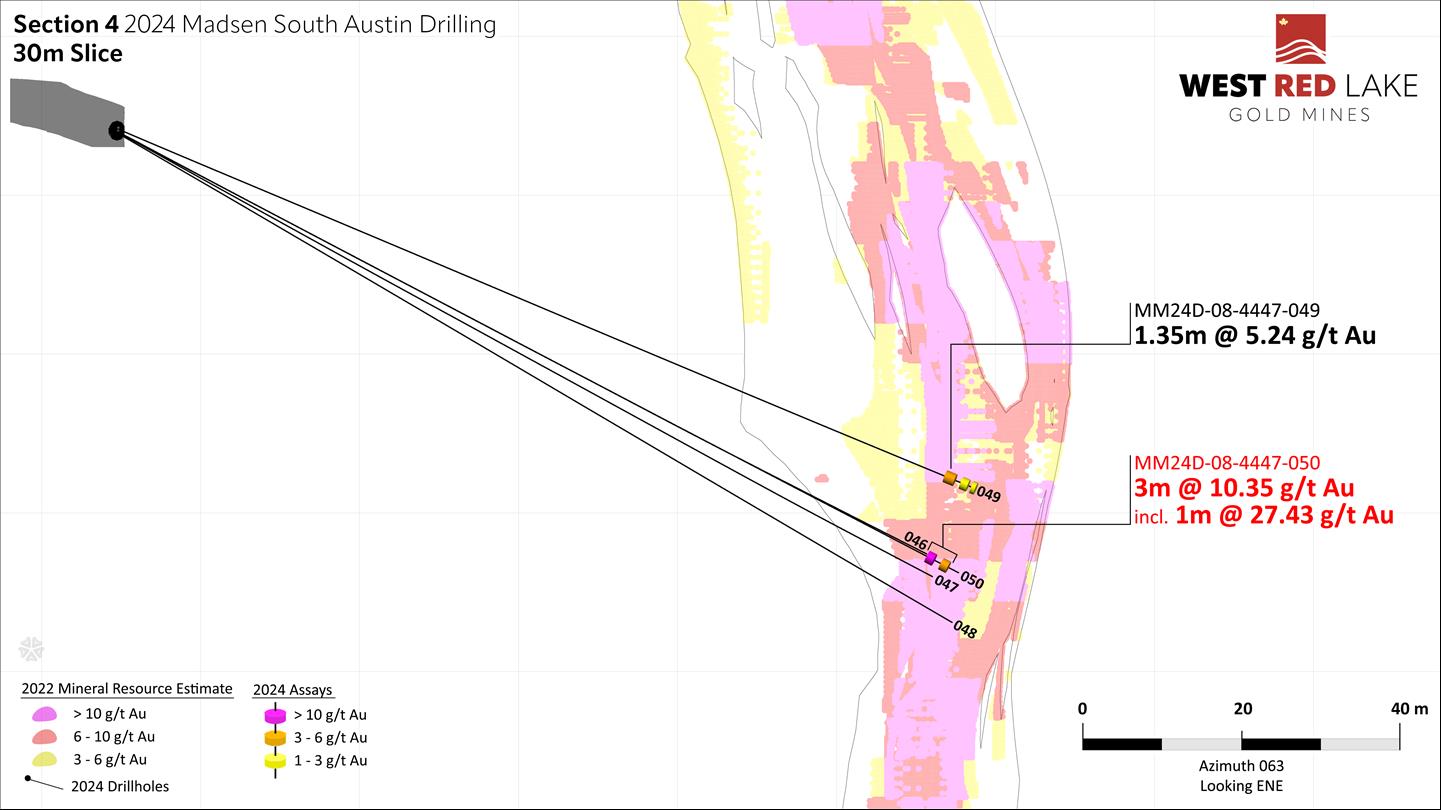
Task: Click the 2024 Drillholes legend symbol
Action: [x=42, y=783]
